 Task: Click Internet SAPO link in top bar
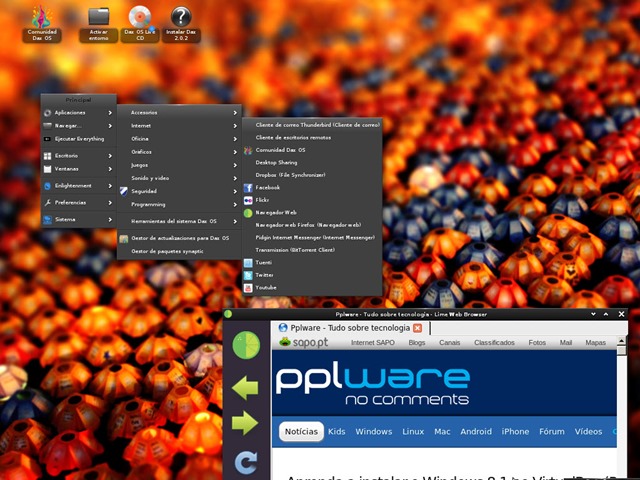coord(373,343)
